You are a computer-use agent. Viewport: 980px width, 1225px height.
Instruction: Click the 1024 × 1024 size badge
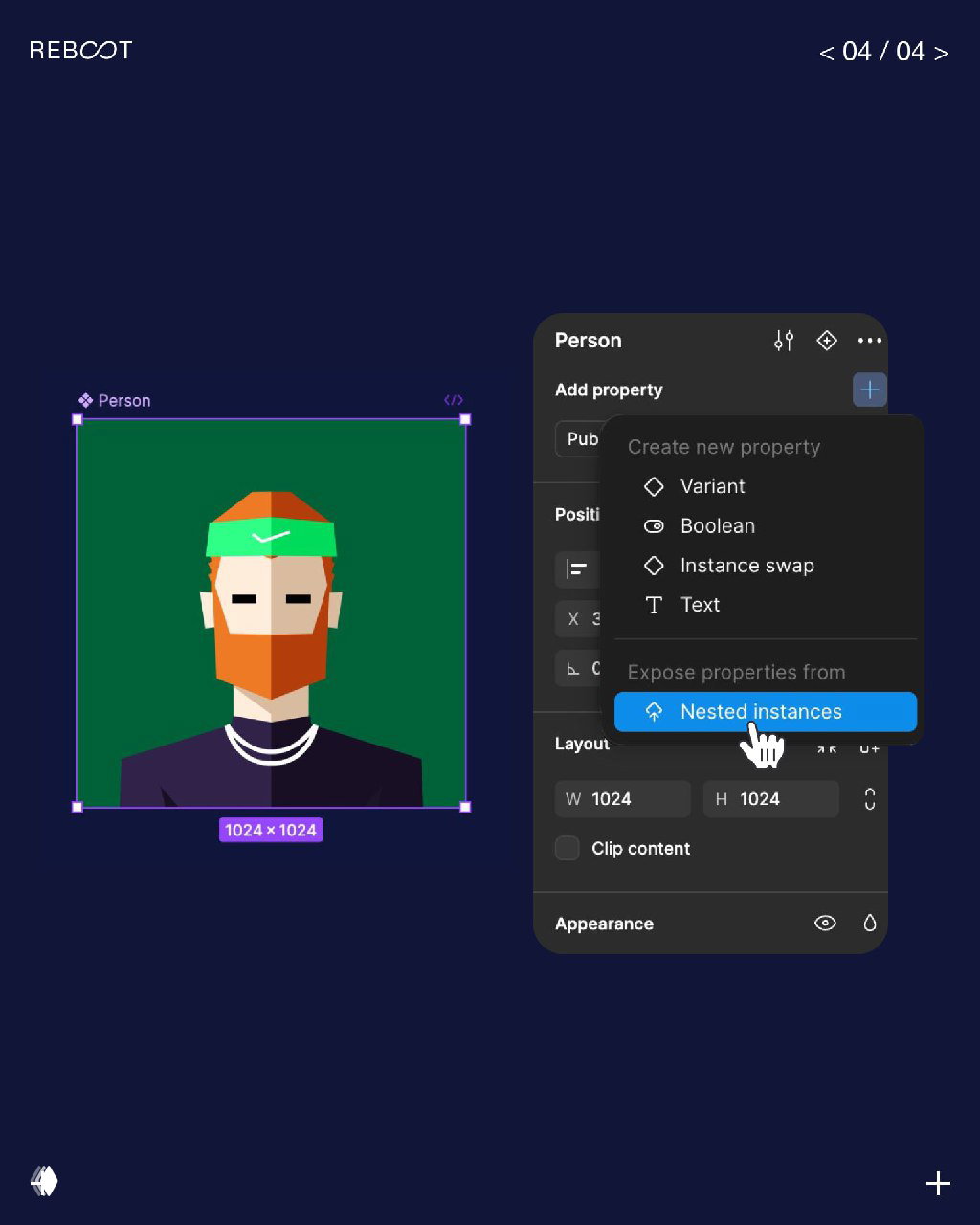tap(271, 830)
